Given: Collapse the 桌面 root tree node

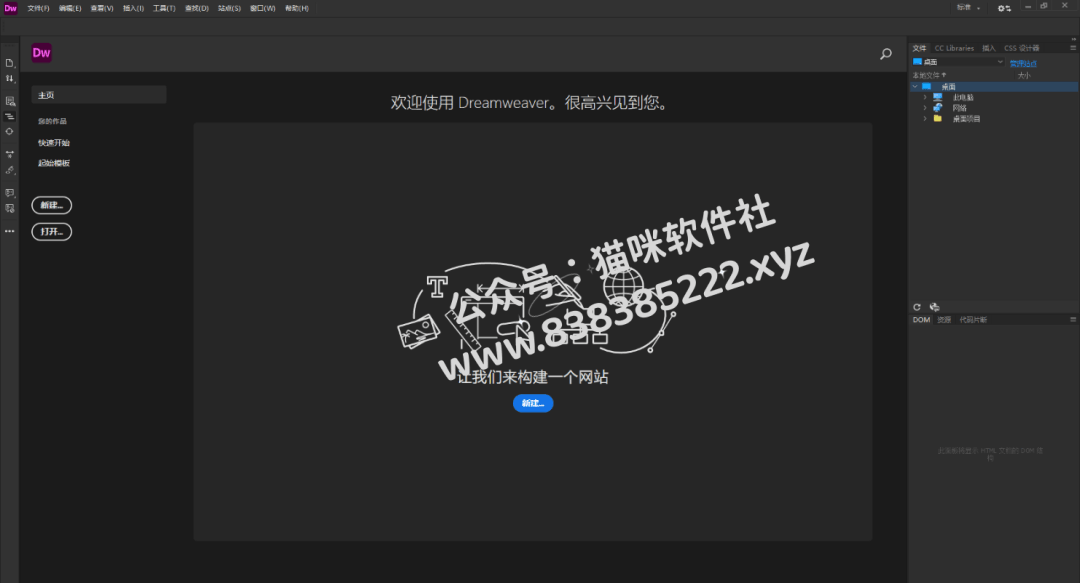Looking at the screenshot, I should click(x=915, y=87).
